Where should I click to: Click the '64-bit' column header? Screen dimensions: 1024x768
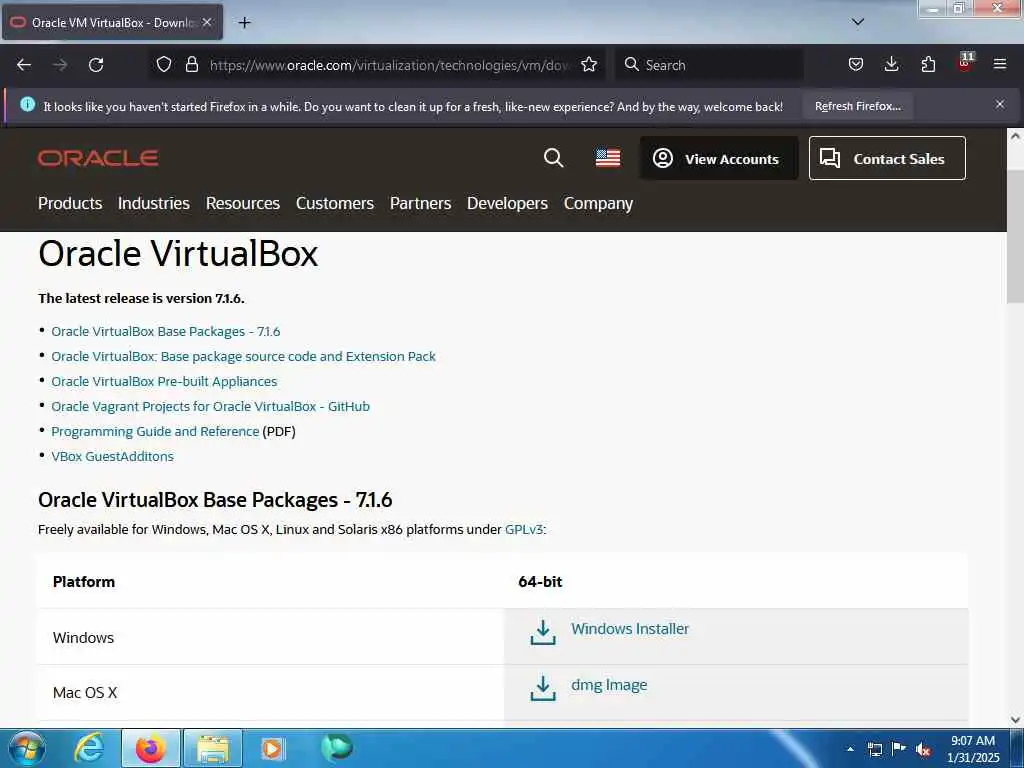click(540, 582)
